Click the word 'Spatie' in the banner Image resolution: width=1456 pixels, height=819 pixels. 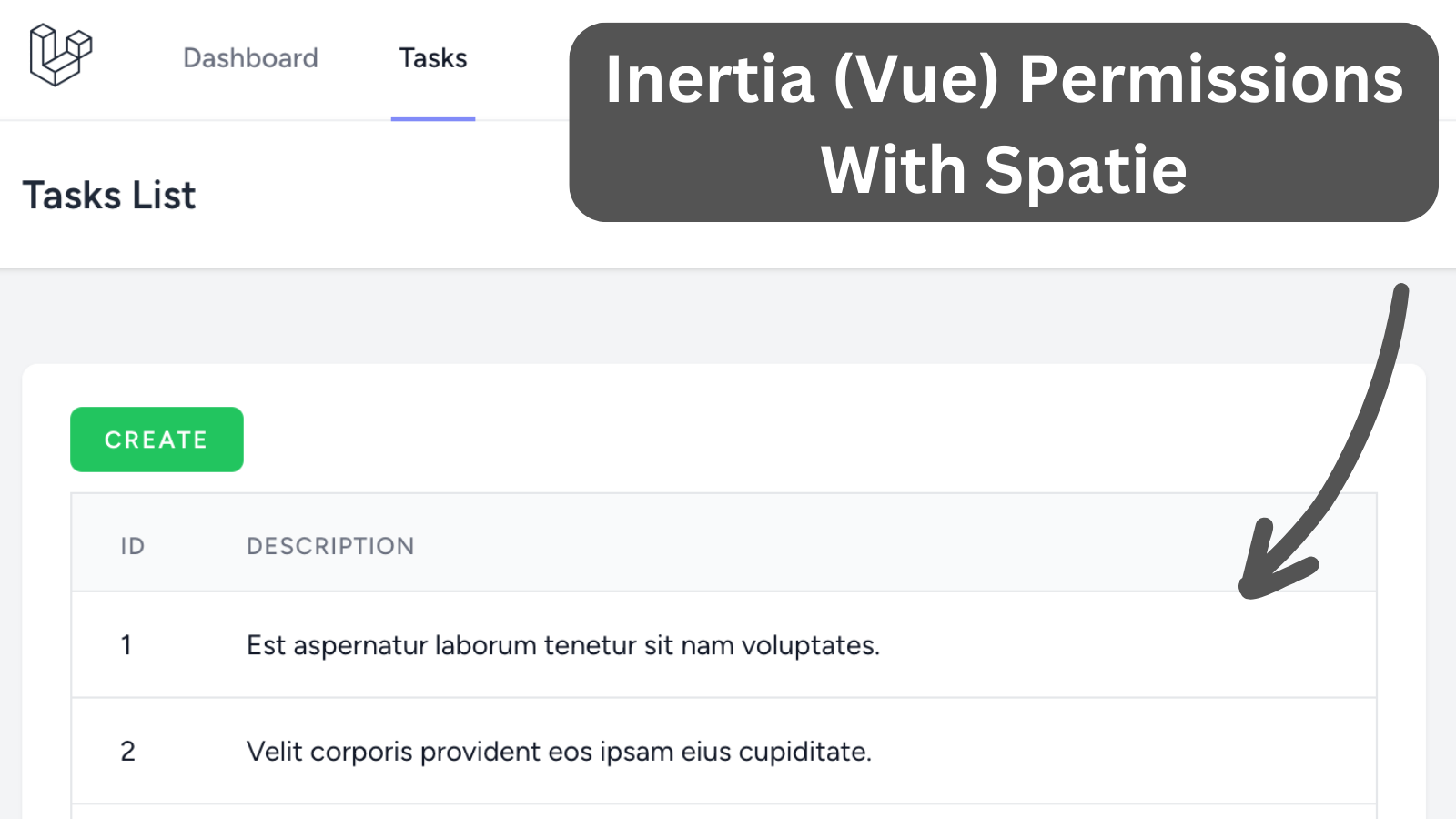[1086, 170]
